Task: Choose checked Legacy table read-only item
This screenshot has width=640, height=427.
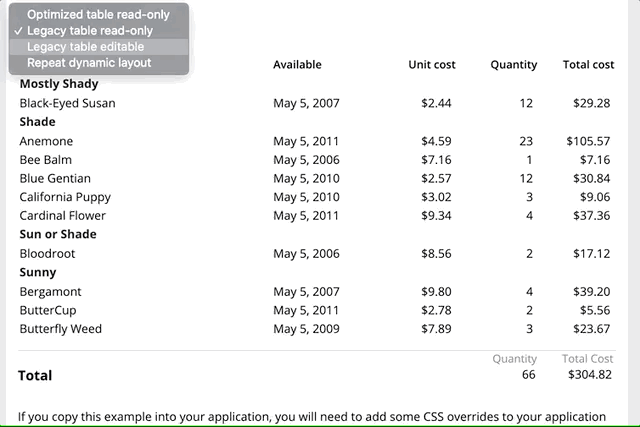Action: [98, 31]
